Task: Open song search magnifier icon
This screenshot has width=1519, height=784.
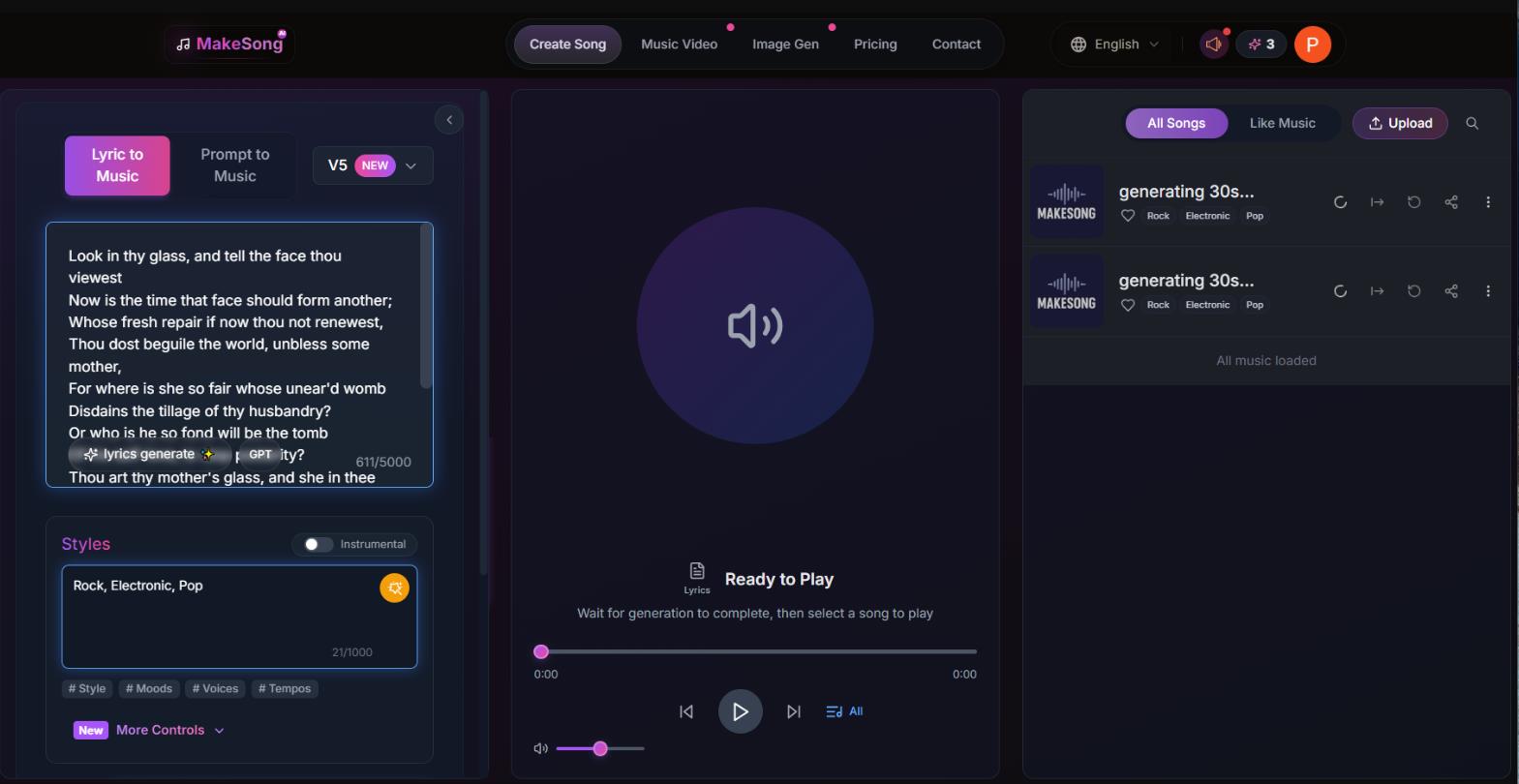Action: coord(1472,123)
